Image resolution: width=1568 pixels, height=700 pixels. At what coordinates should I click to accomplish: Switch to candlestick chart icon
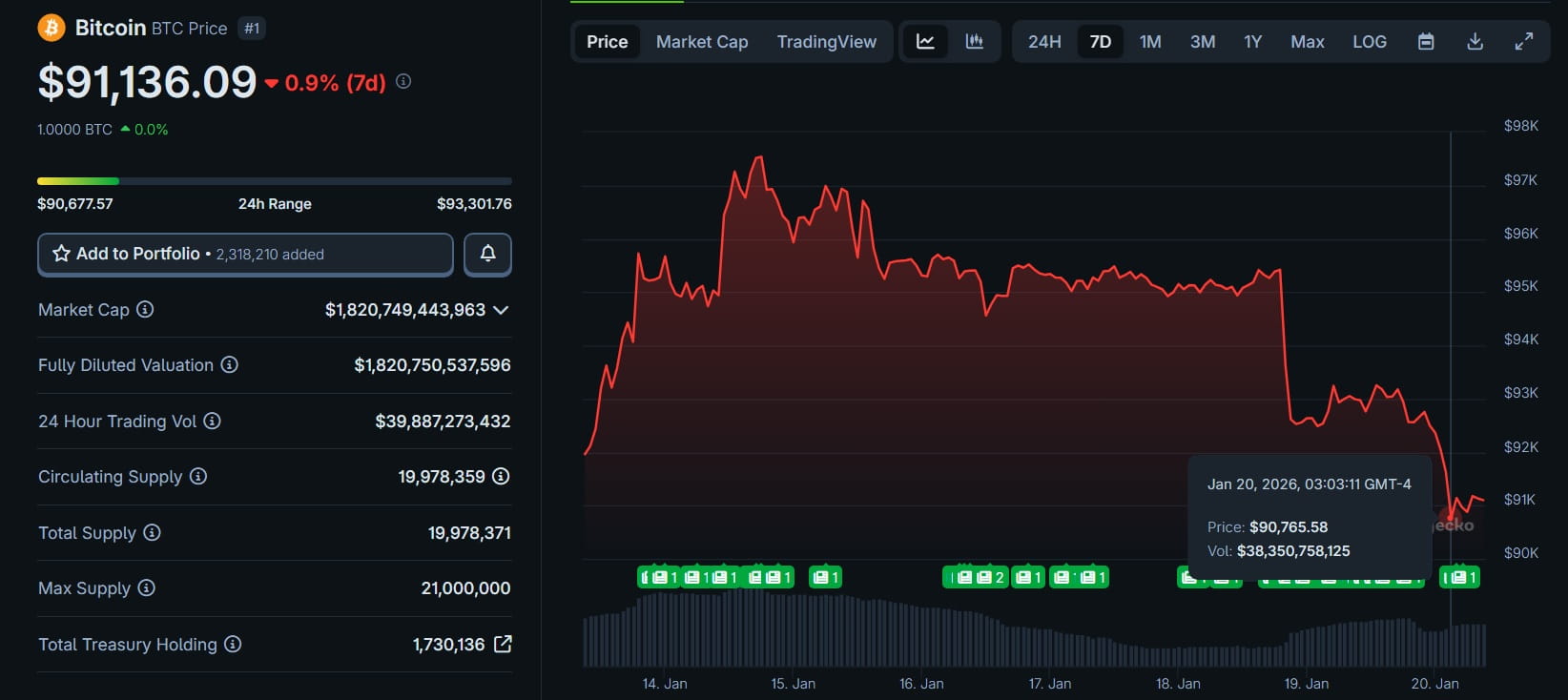pos(974,41)
